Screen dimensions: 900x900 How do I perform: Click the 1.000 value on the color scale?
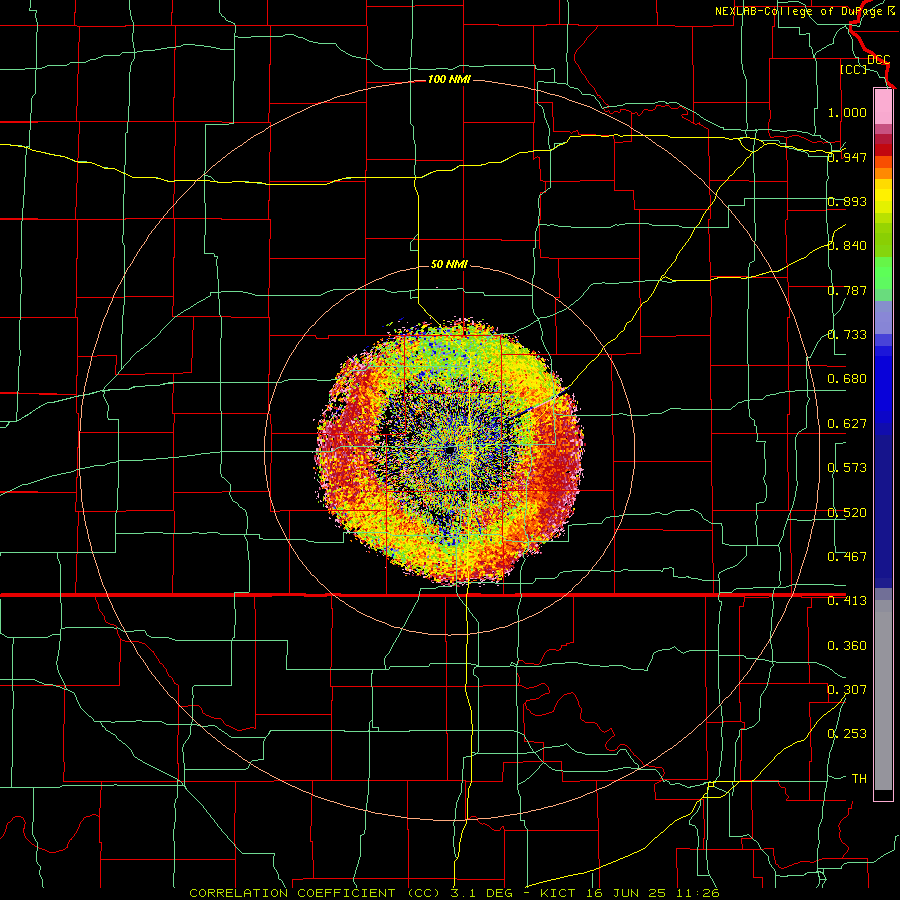coord(847,112)
